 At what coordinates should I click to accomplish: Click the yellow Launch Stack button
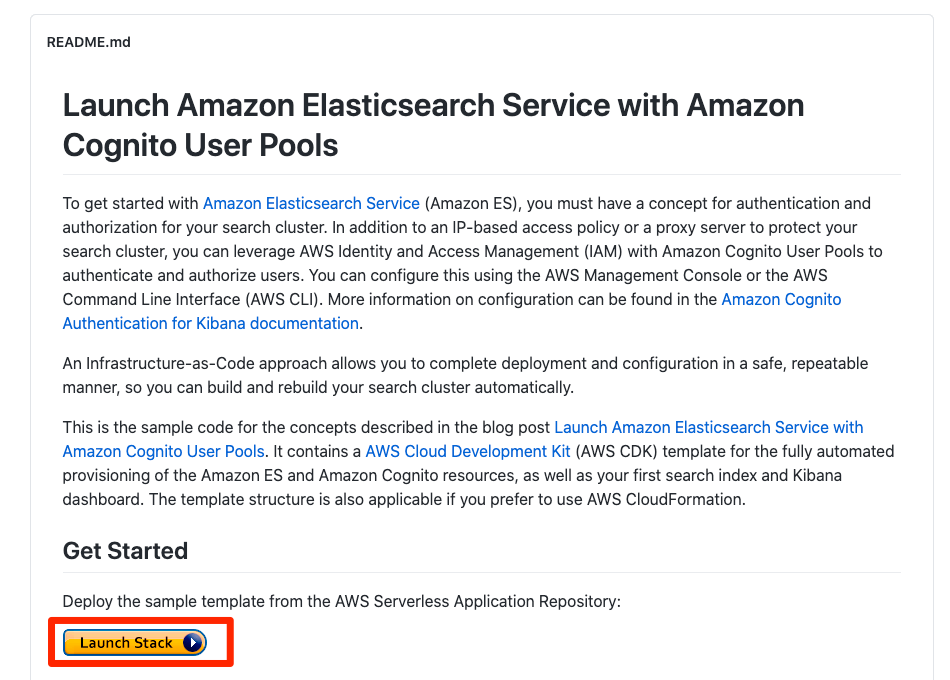coord(135,642)
